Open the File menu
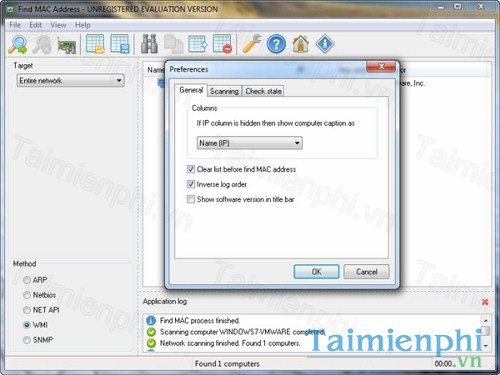This screenshot has width=500, height=375. pos(15,25)
